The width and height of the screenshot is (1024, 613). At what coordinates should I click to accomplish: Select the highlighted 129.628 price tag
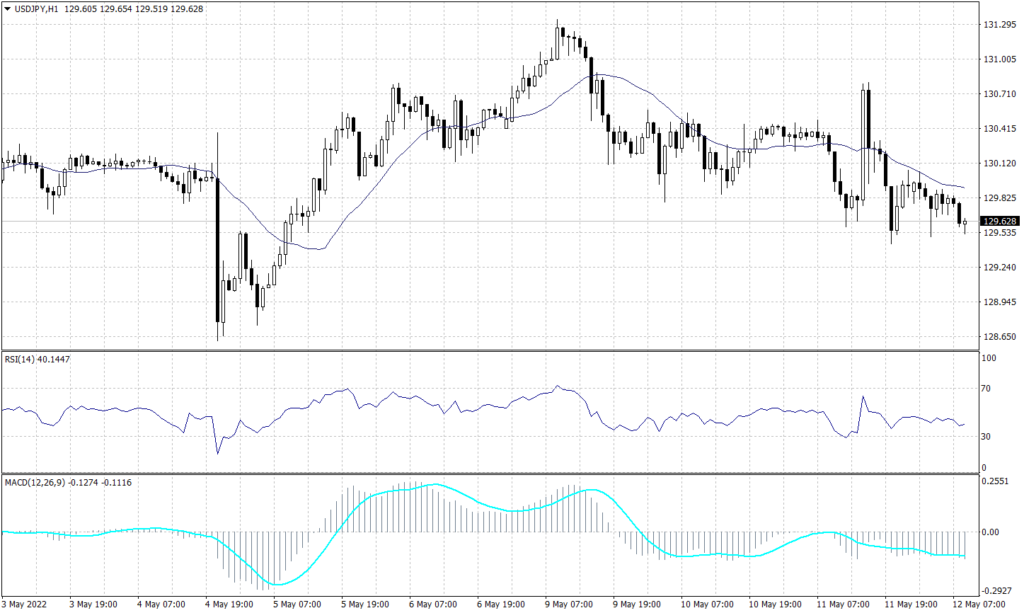[x=1000, y=219]
